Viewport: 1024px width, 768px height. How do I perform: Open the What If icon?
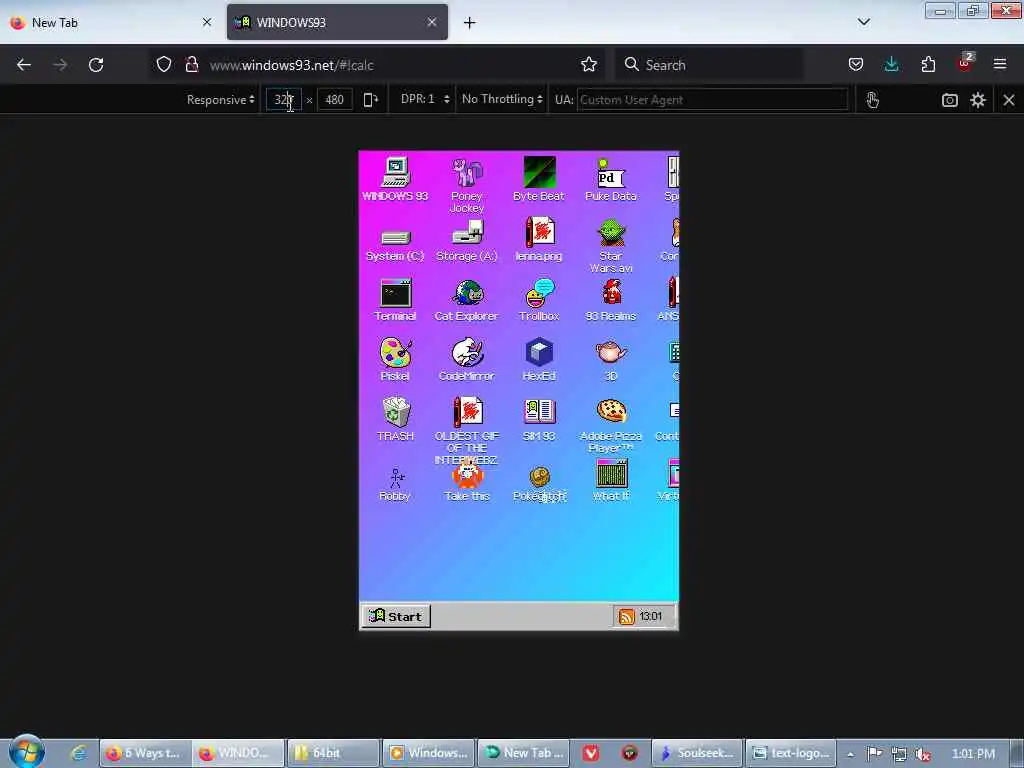tap(611, 479)
